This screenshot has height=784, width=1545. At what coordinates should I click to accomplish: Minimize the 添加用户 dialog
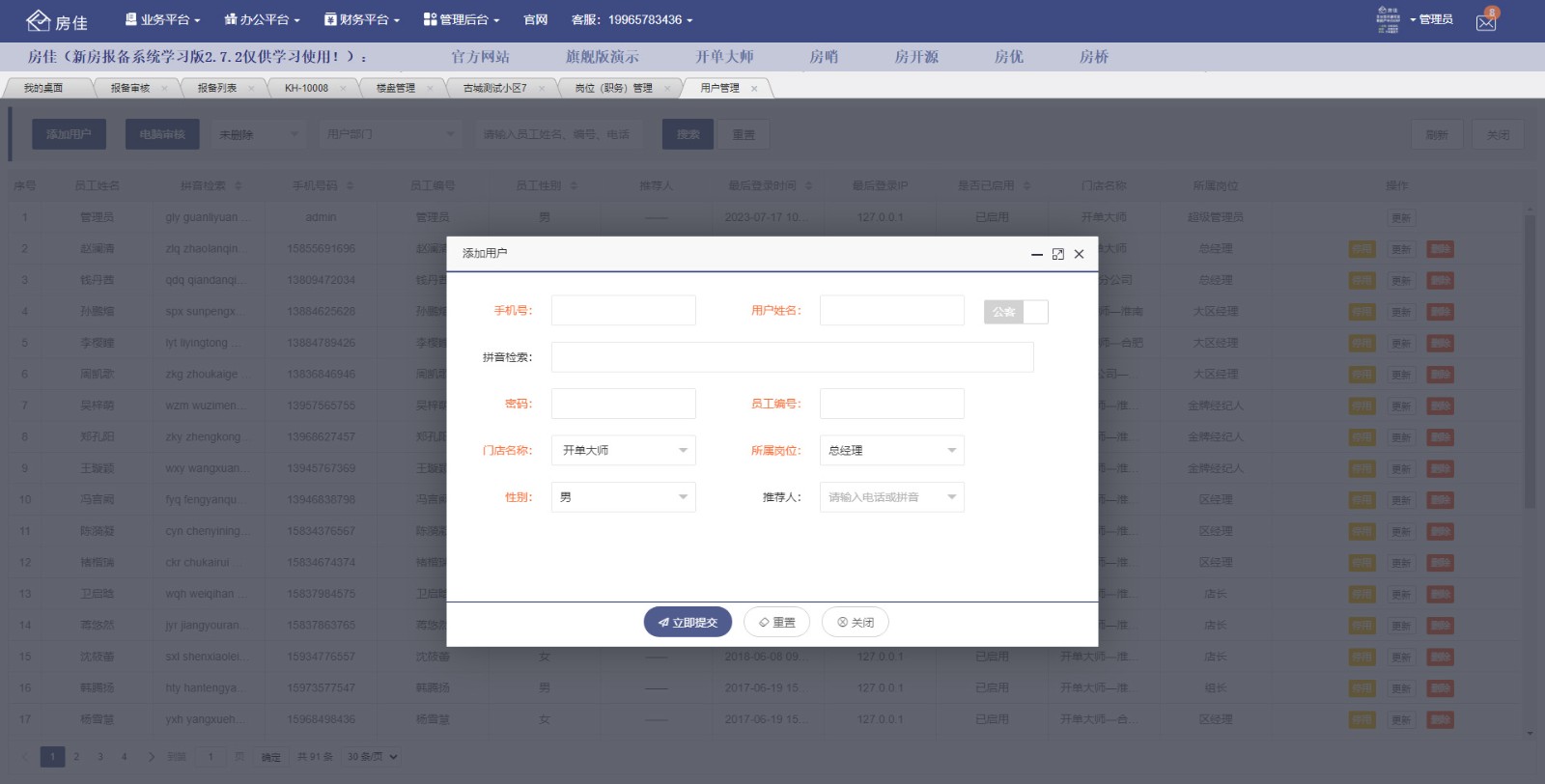[x=1037, y=254]
